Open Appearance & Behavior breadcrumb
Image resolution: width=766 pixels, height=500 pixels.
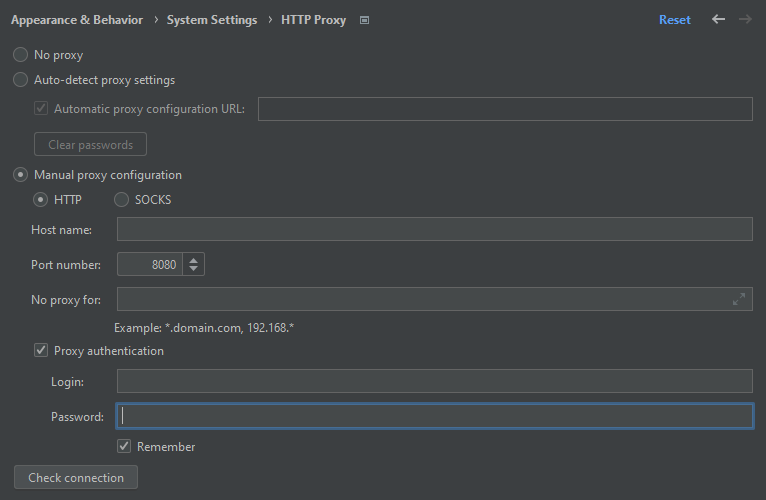[x=77, y=20]
